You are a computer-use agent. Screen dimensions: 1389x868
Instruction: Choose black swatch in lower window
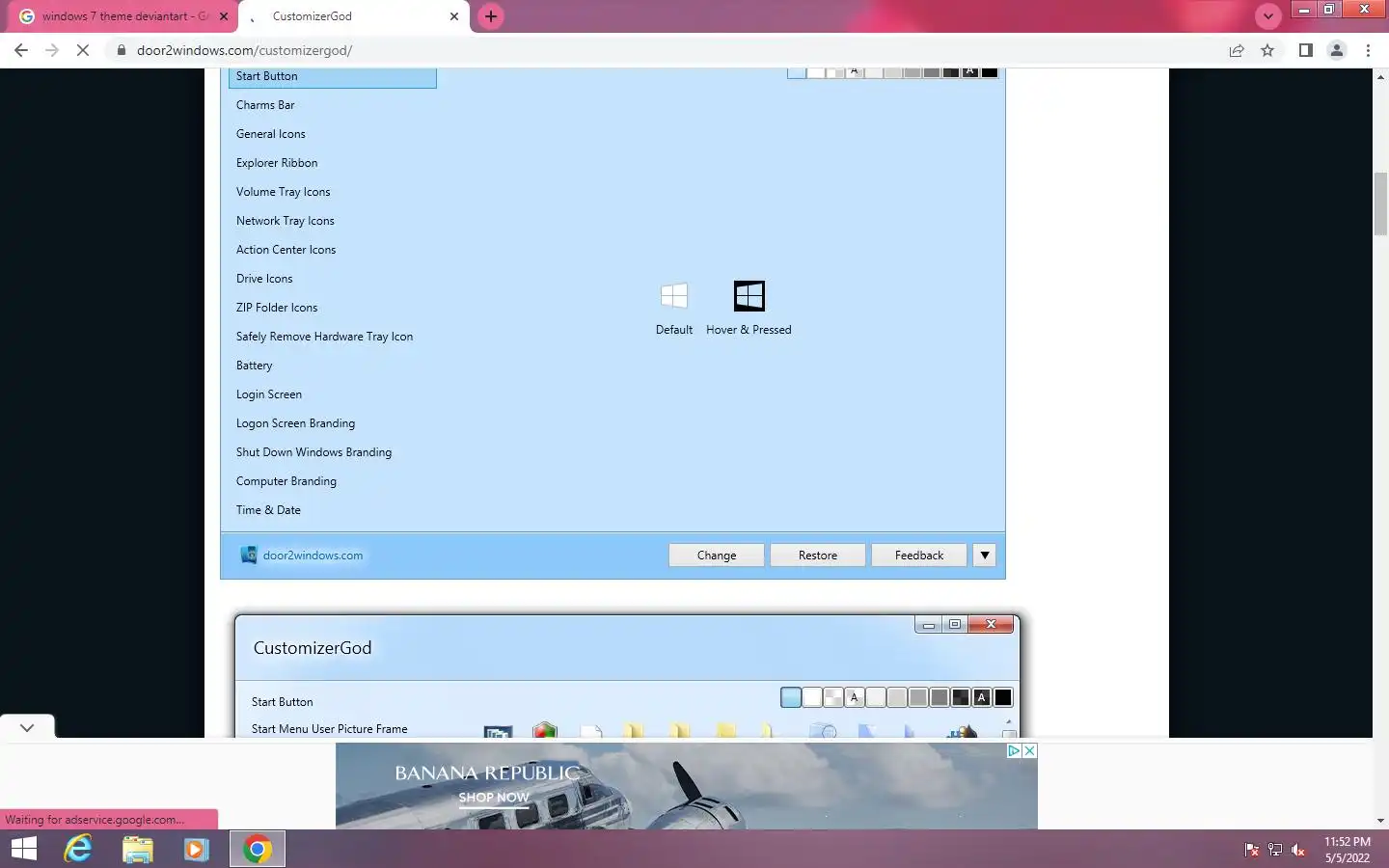click(x=1003, y=697)
